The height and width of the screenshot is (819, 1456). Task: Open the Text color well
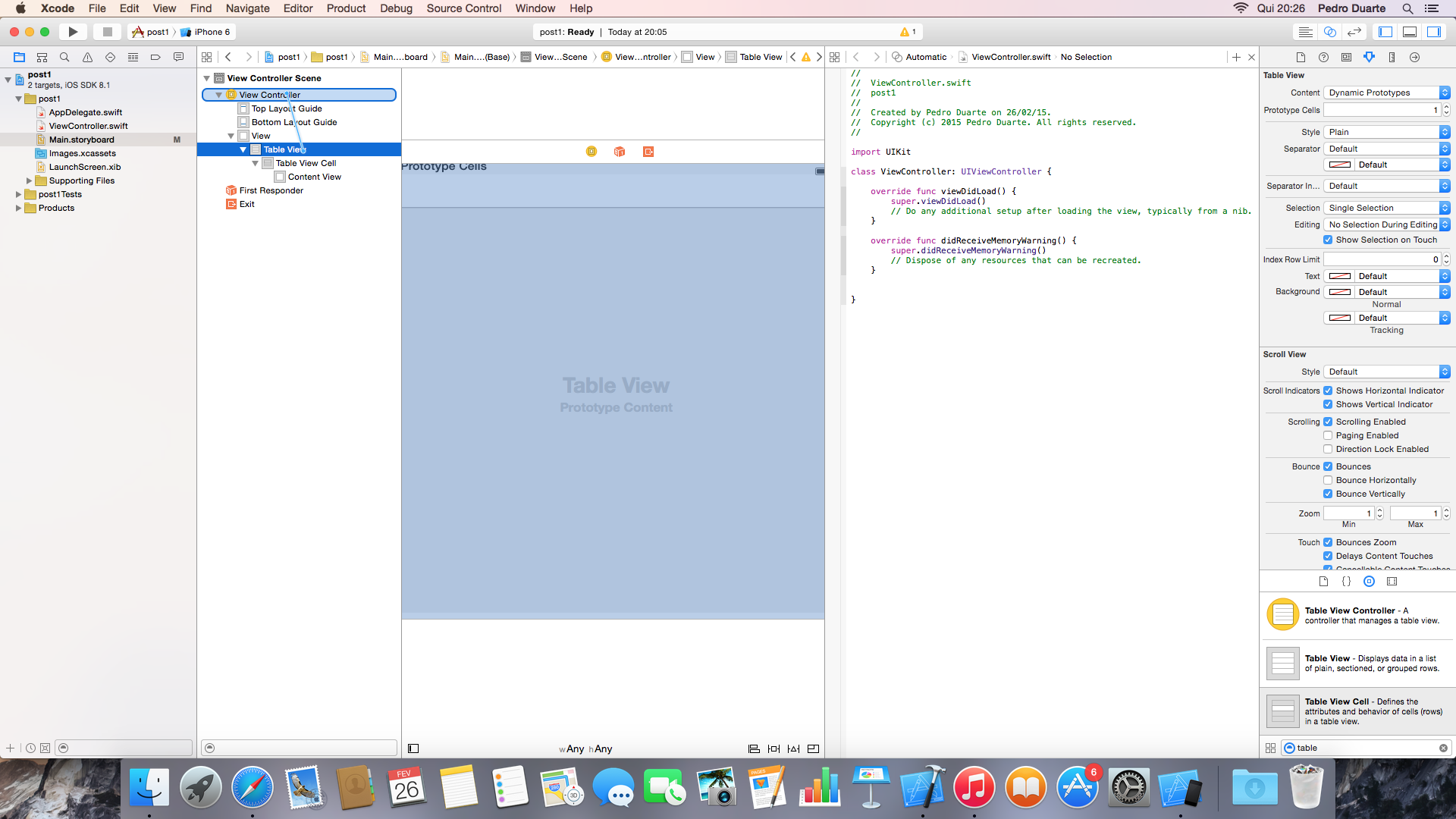[1340, 276]
